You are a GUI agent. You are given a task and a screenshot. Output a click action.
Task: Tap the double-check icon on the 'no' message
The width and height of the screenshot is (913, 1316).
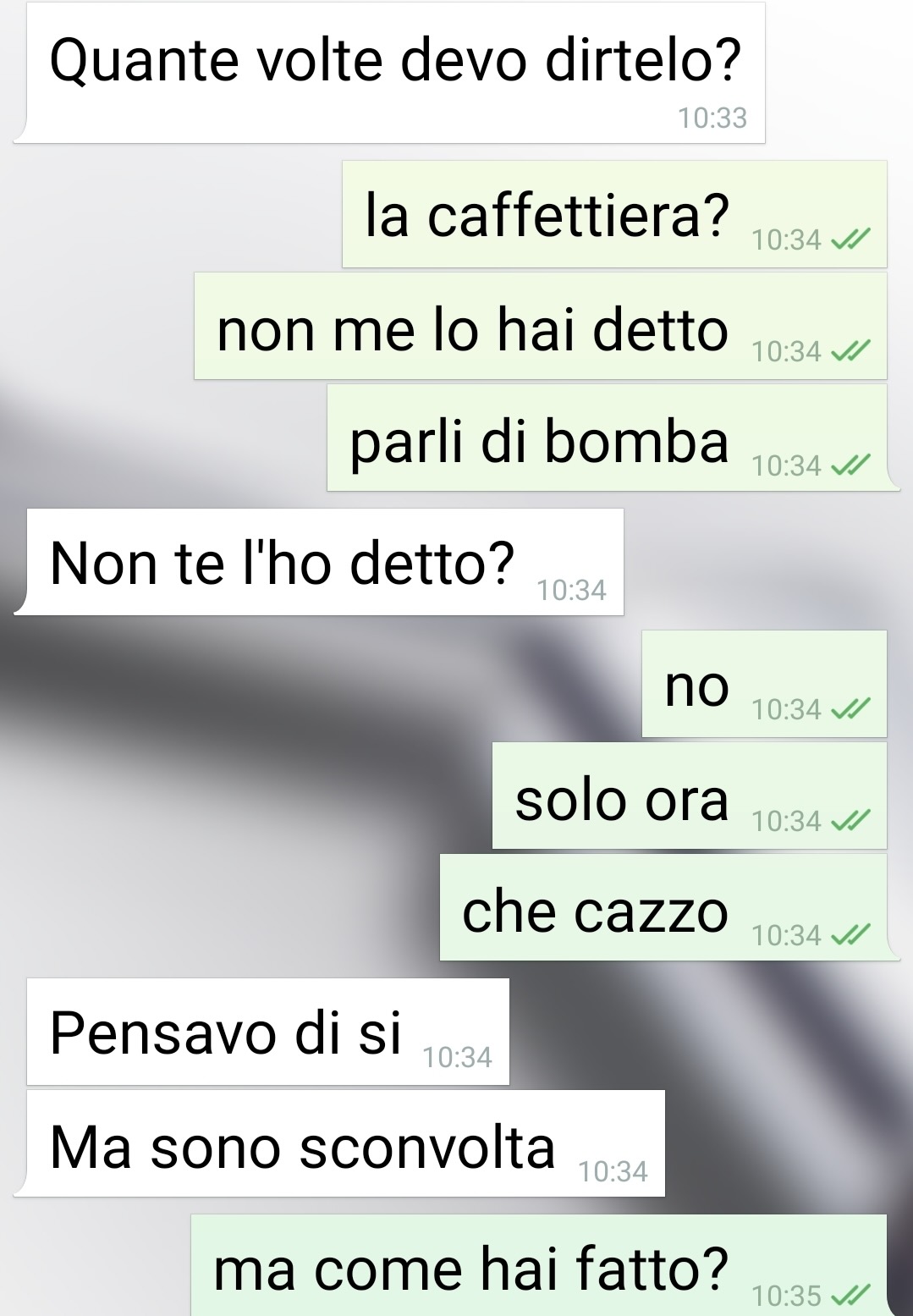[850, 710]
